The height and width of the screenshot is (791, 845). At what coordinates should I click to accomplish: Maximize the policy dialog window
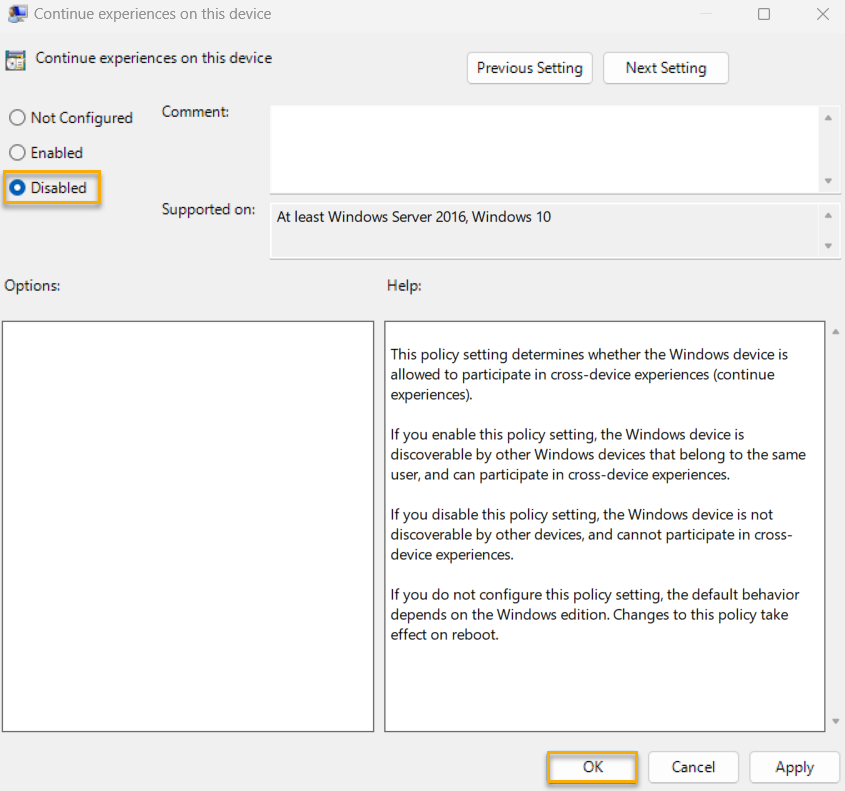(x=764, y=14)
